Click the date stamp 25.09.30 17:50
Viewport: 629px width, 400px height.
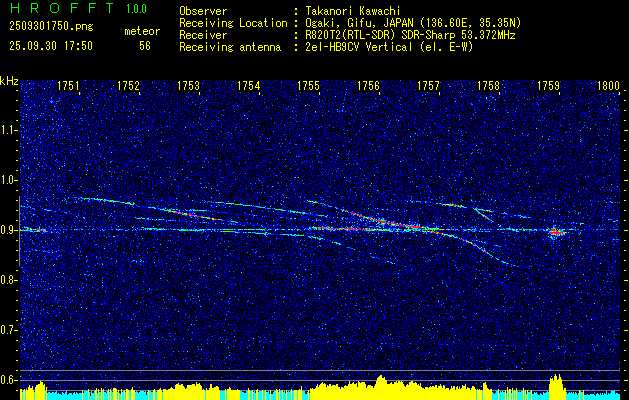click(51, 46)
